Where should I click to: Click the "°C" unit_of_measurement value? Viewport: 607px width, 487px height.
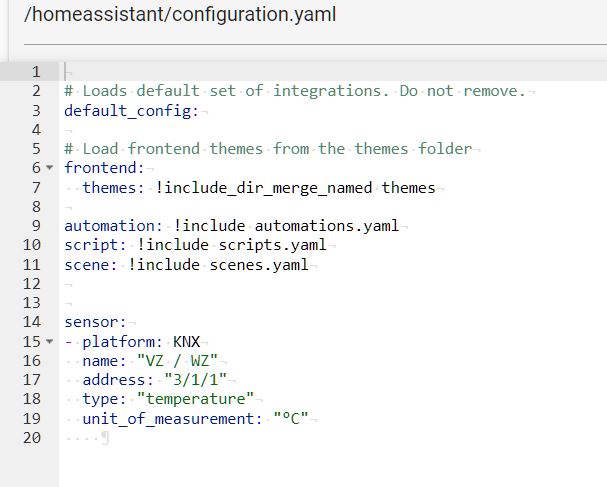290,419
